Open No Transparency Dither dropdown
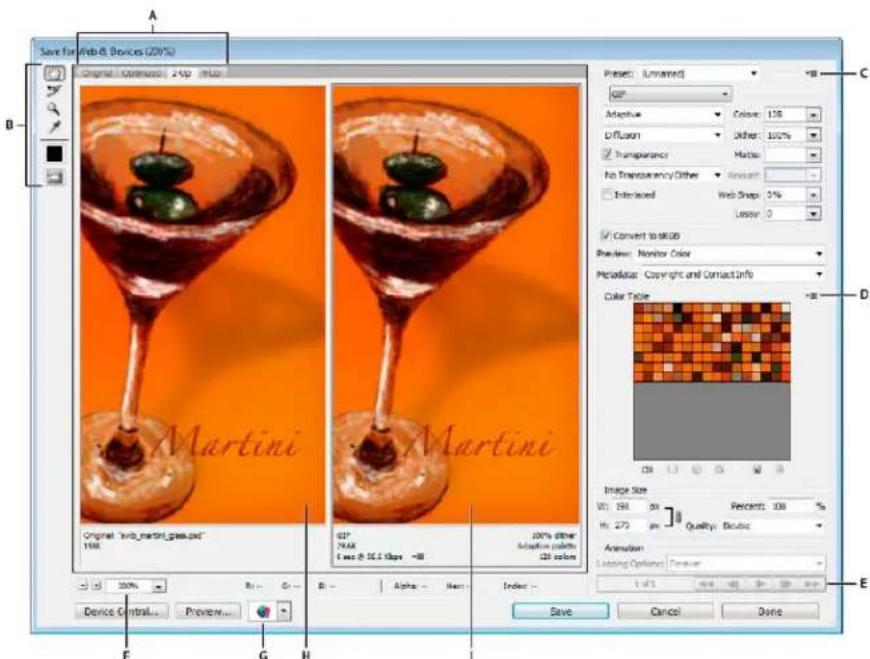Image resolution: width=870 pixels, height=659 pixels. coord(663,175)
